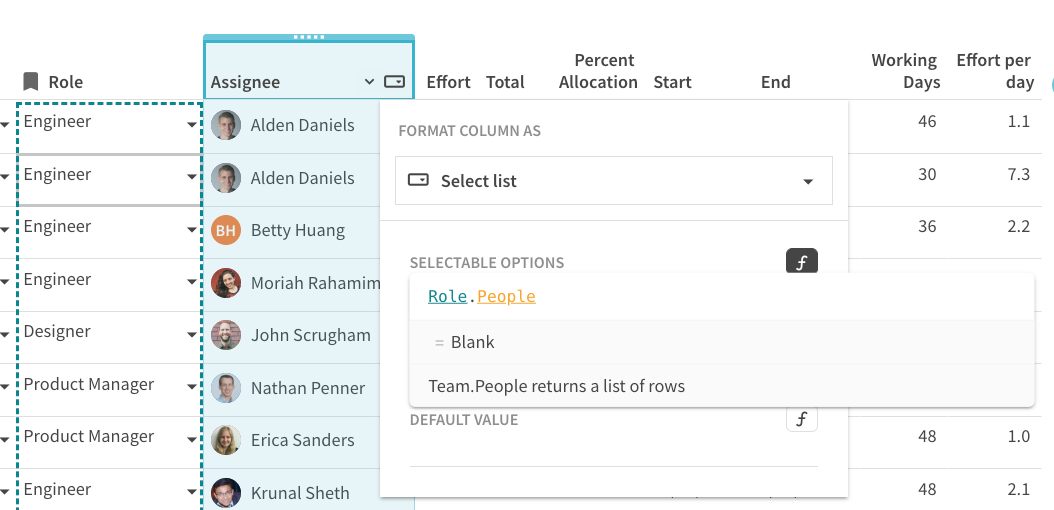Click the Assignee column drag handle dots

coord(309,37)
